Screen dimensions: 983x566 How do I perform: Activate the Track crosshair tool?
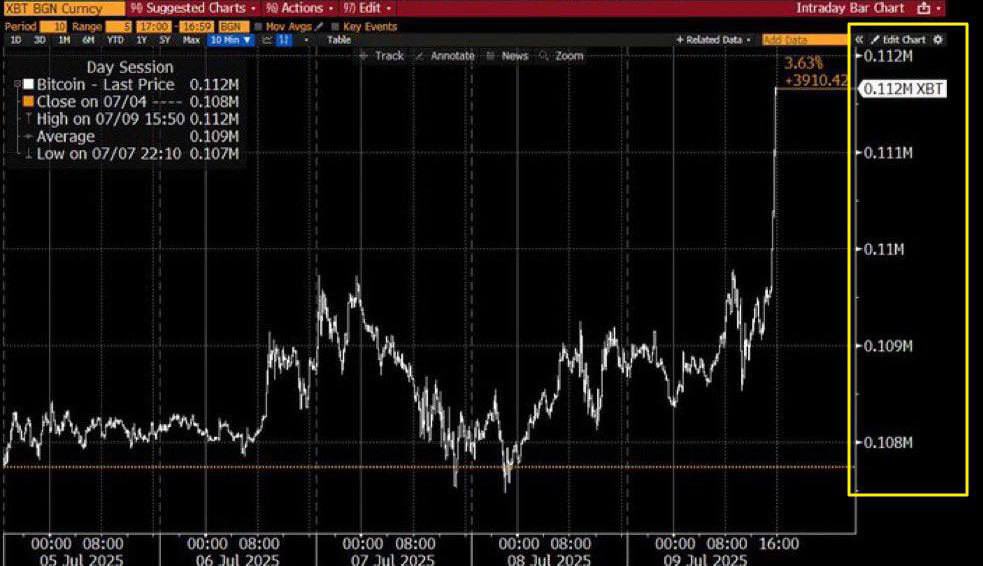click(382, 56)
